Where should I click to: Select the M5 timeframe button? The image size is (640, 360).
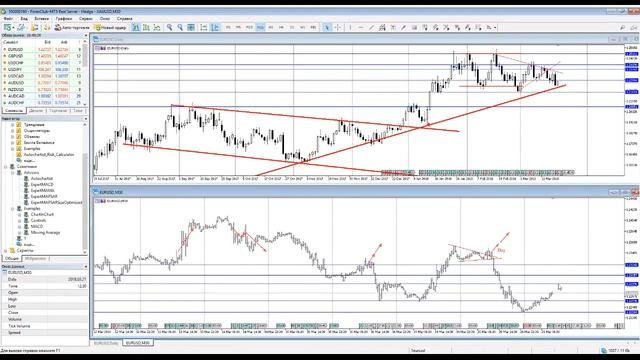click(239, 27)
